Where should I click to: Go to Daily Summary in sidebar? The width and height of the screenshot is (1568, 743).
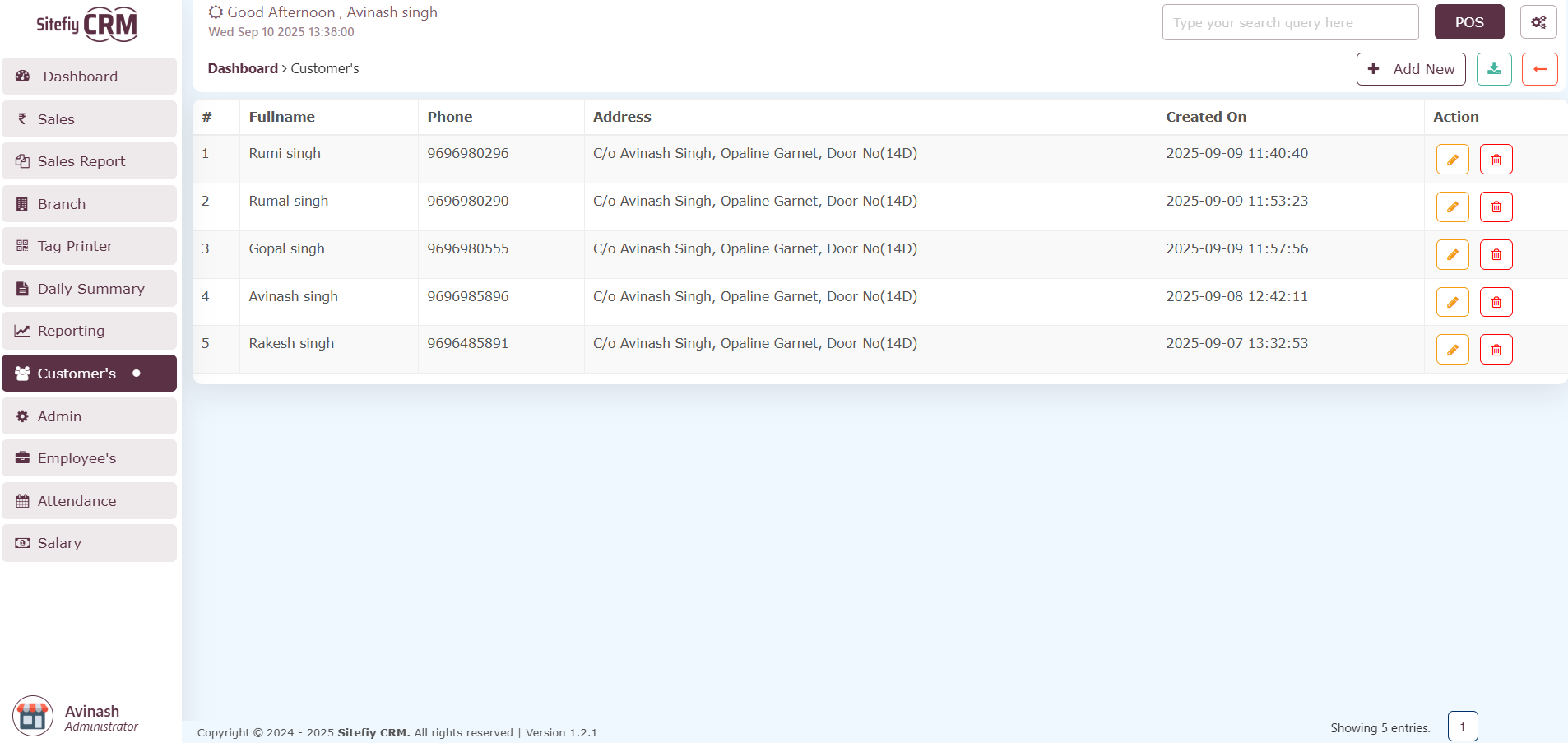(x=89, y=289)
